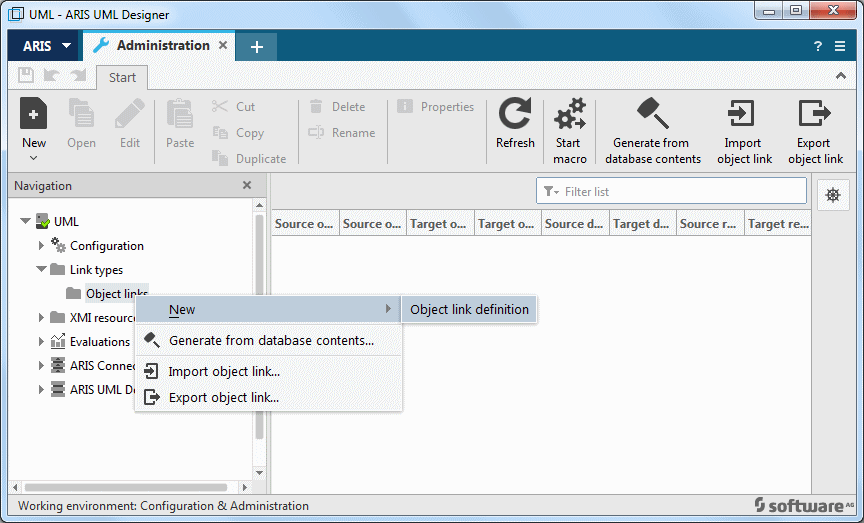This screenshot has height=523, width=864.
Task: Click navigation scrollbar up arrow
Action: click(x=259, y=205)
